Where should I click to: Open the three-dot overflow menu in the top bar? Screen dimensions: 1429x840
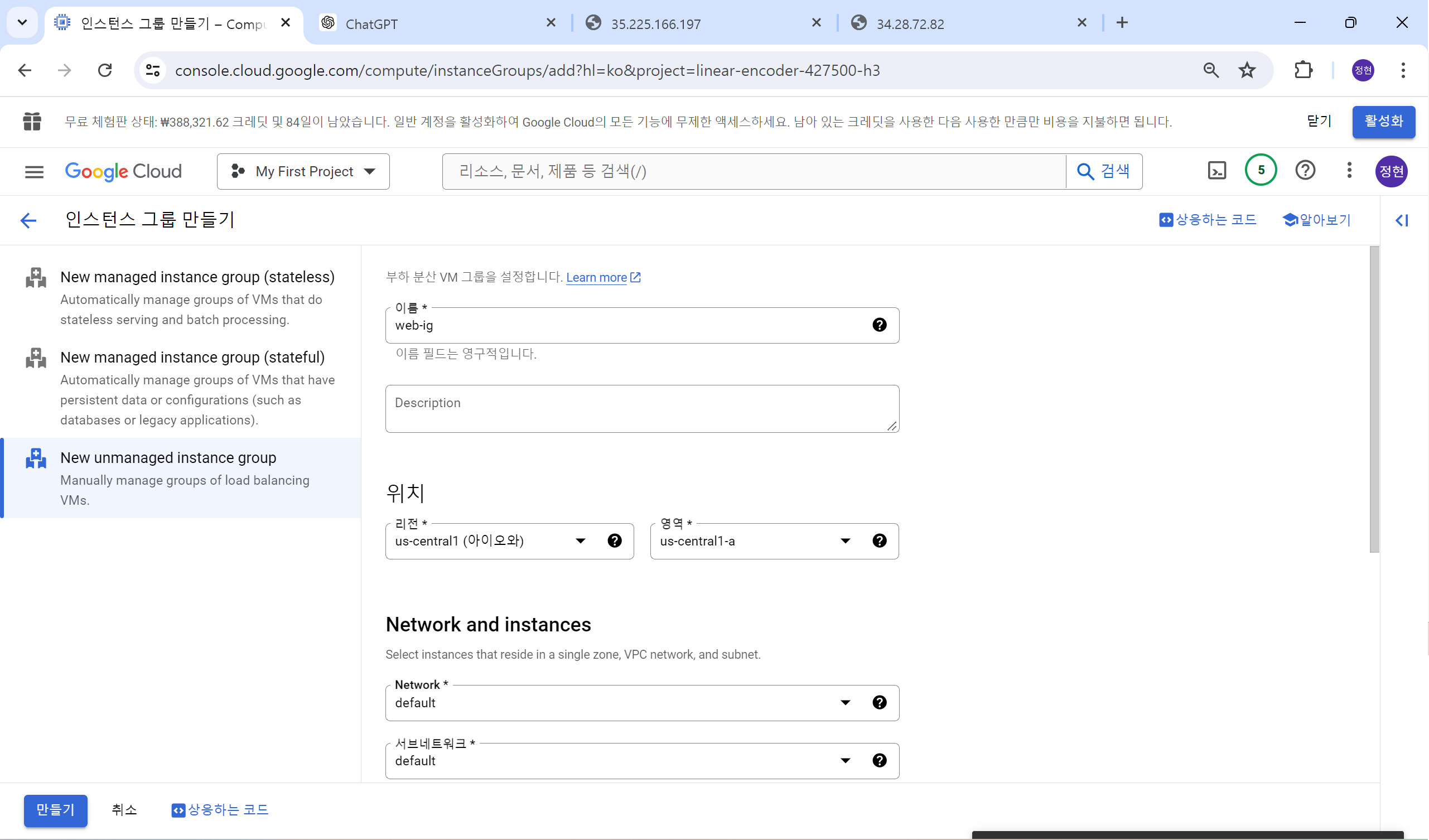click(x=1349, y=171)
